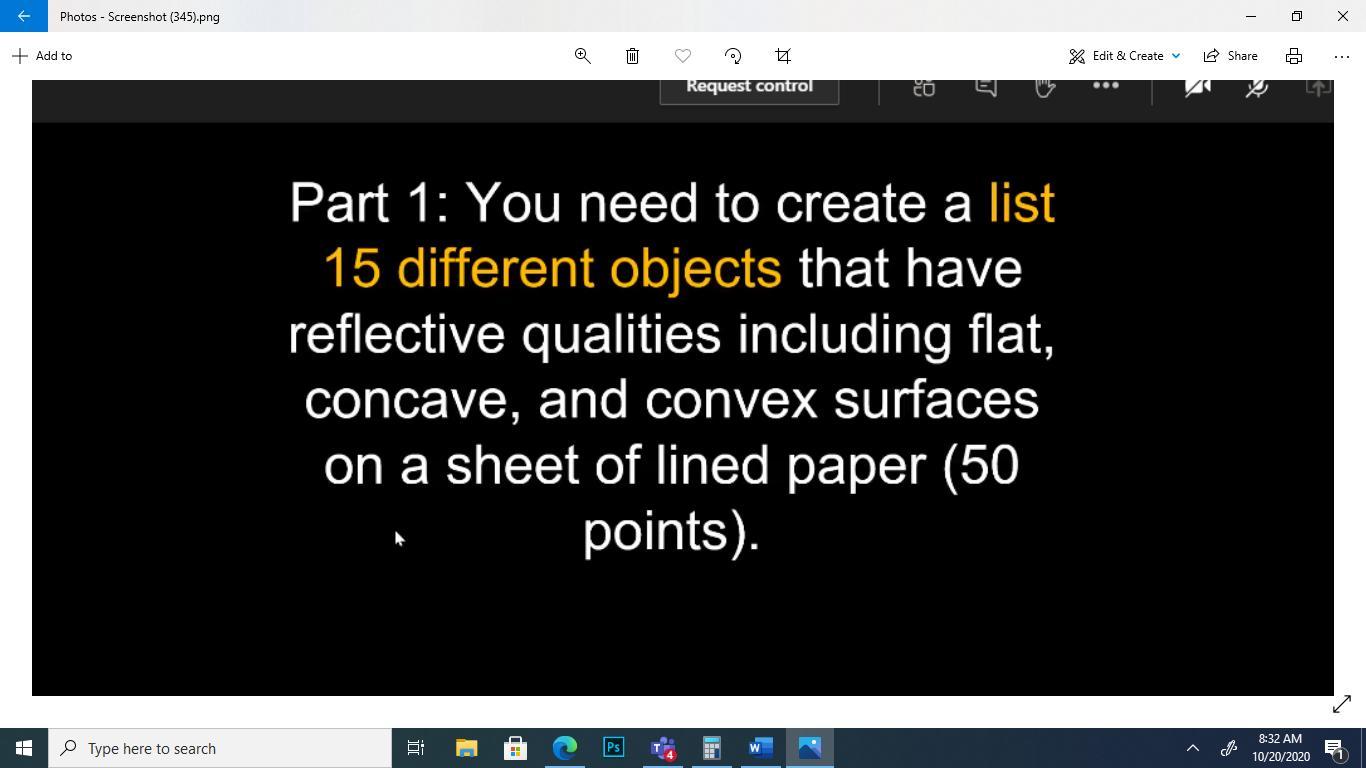The height and width of the screenshot is (768, 1366).
Task: Open Task View from the taskbar
Action: pyautogui.click(x=416, y=748)
